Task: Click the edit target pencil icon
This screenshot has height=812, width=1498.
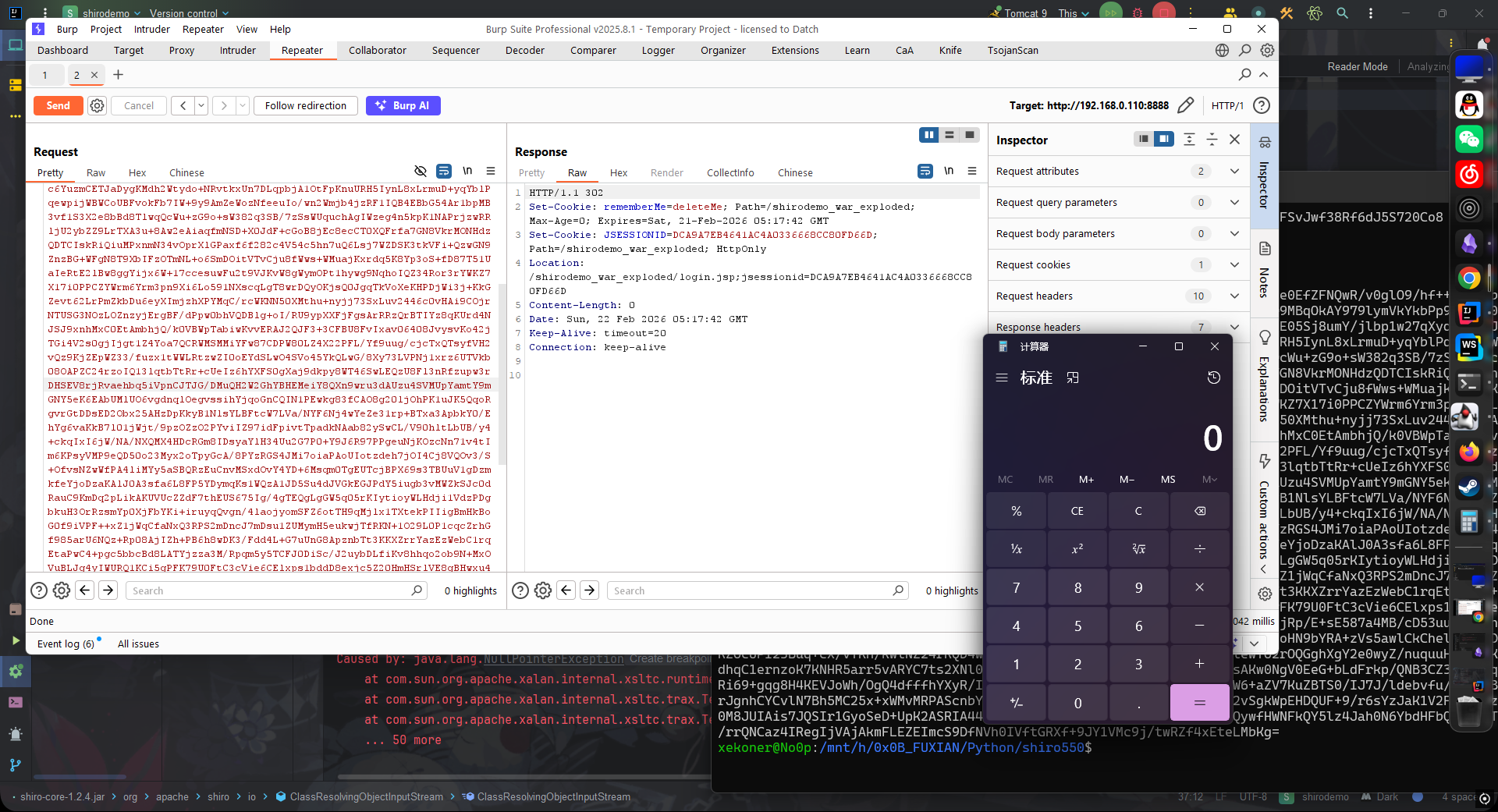Action: point(1185,105)
